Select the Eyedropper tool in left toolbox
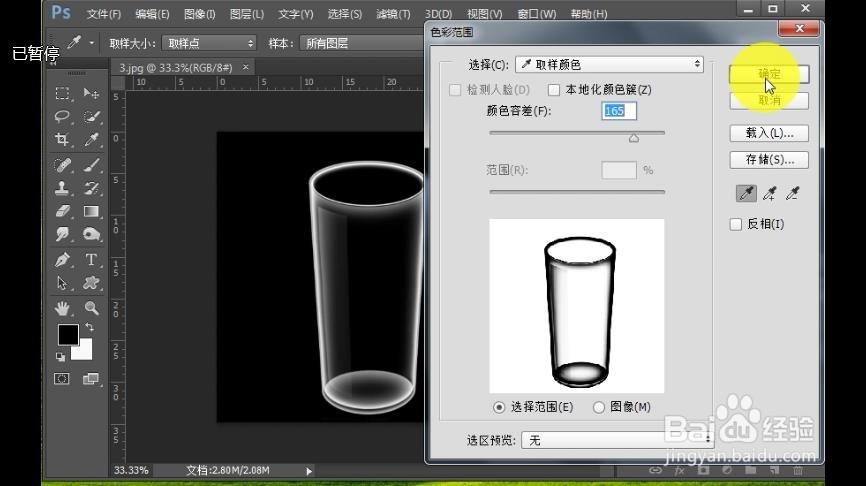Viewport: 866px width, 486px height. 91,139
